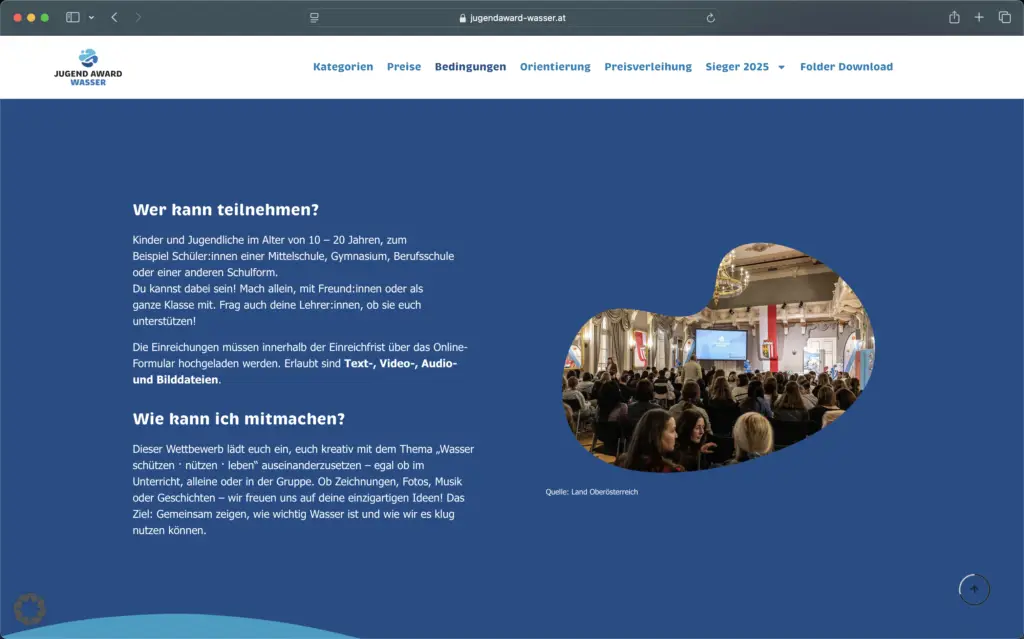Show the tab overview in Safari
Viewport: 1024px width, 639px height.
point(1004,16)
